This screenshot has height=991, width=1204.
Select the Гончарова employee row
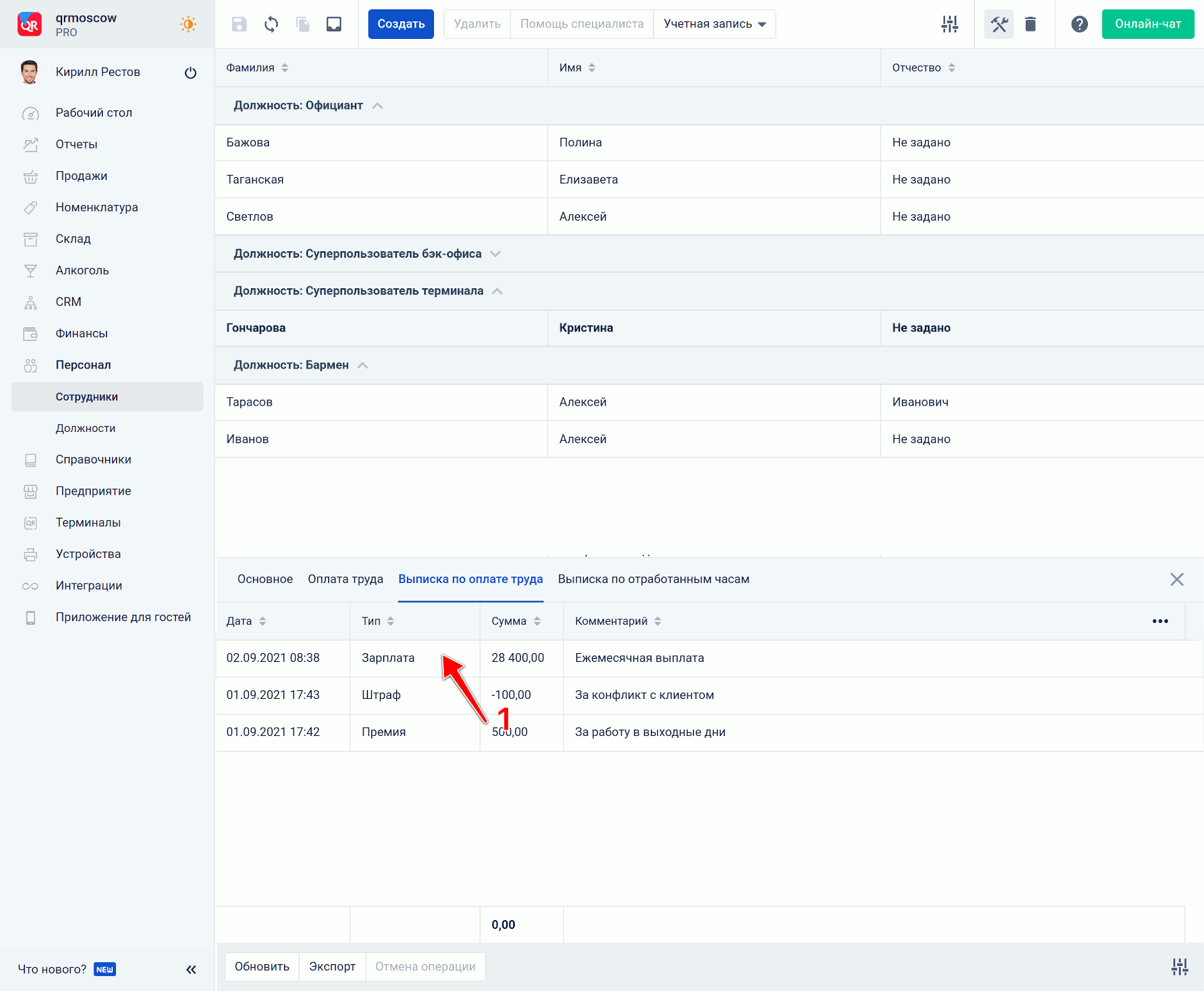[709, 328]
